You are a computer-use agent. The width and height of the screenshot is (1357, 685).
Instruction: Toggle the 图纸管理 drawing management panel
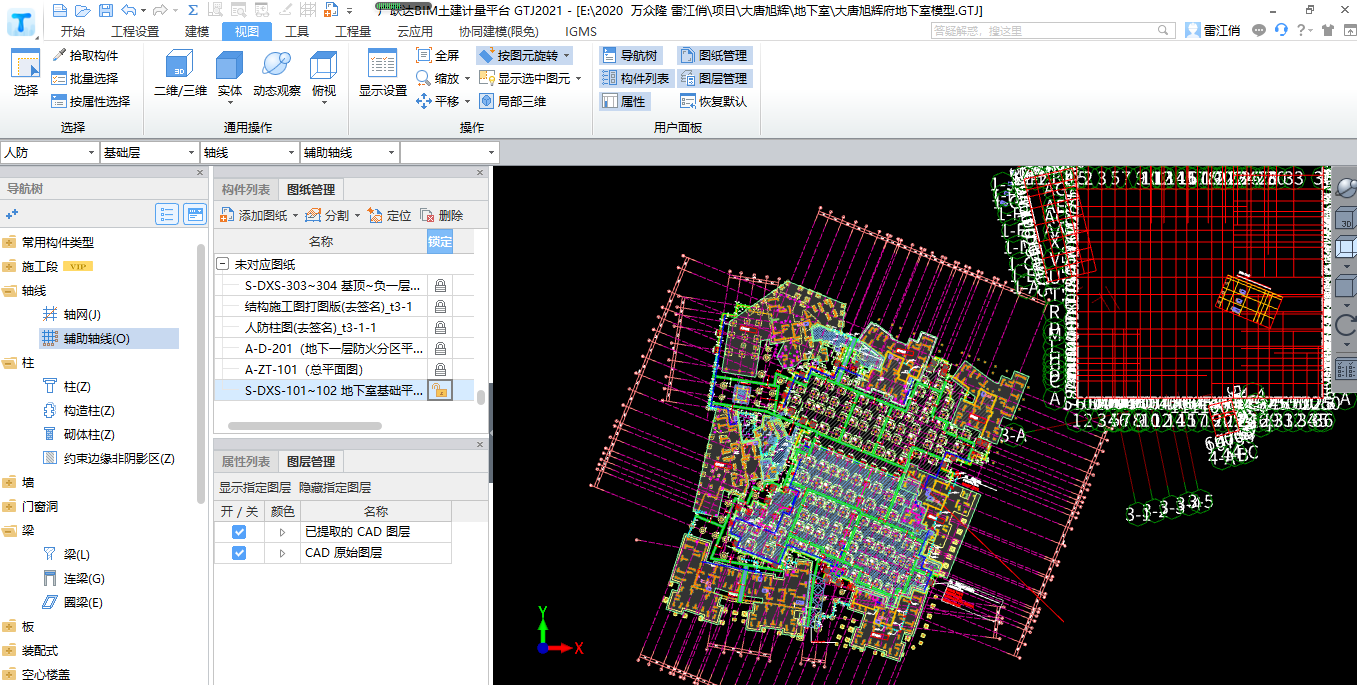714,55
